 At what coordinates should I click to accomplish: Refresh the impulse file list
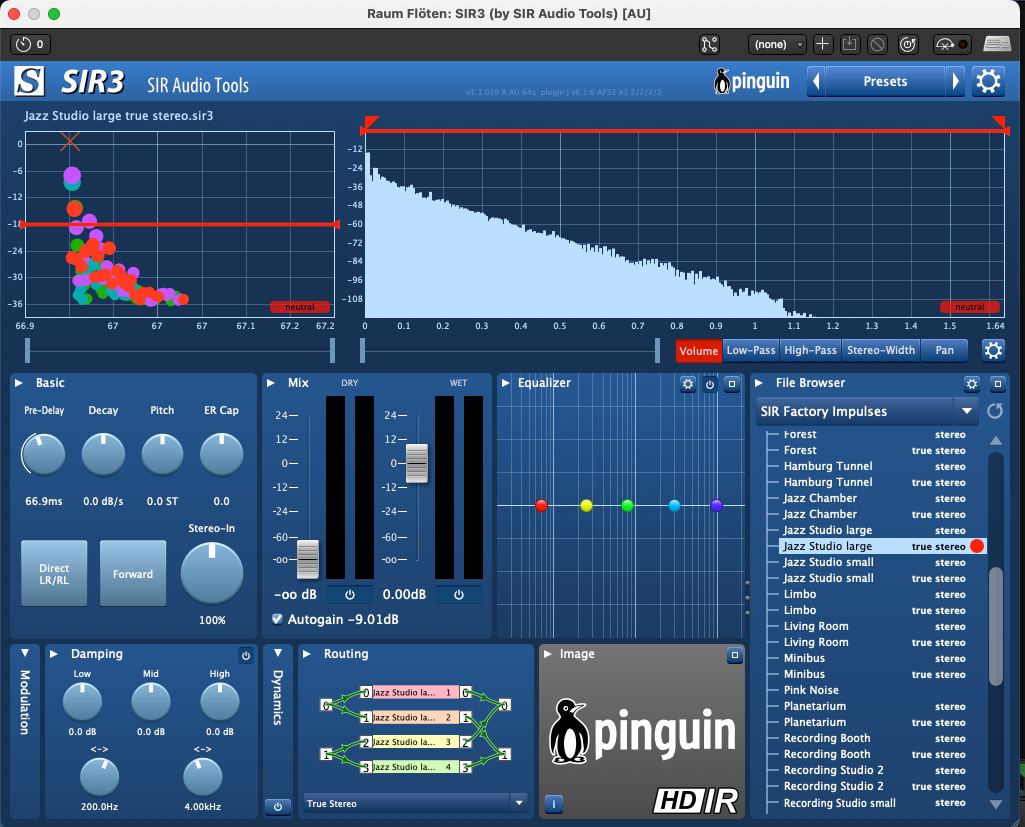(995, 411)
